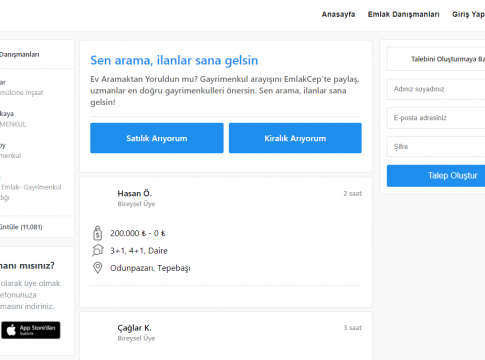Click the Talep Oluştur button
This screenshot has height=360, width=485.
436,176
